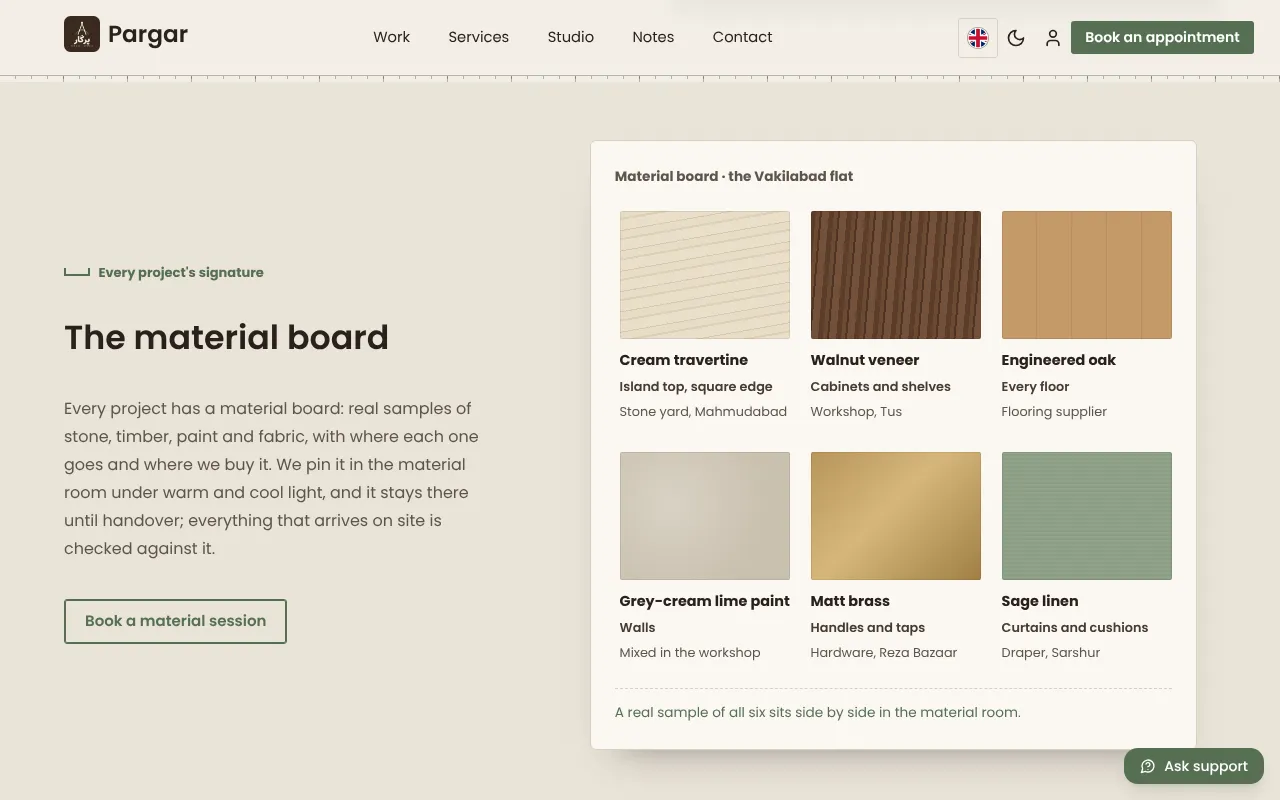Image resolution: width=1280 pixels, height=800 pixels.
Task: Click the 'Walnut veneer' title
Action: (865, 360)
